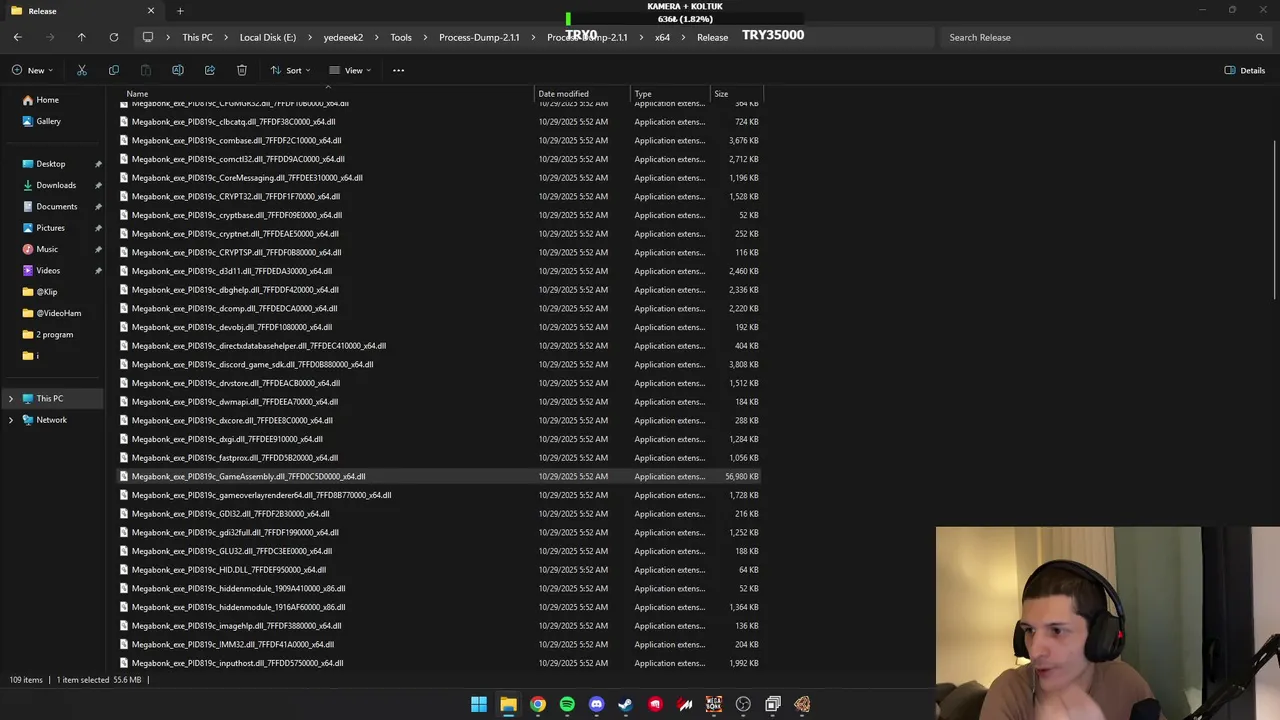Select the GameAssembly.dll dump file

tap(439, 477)
